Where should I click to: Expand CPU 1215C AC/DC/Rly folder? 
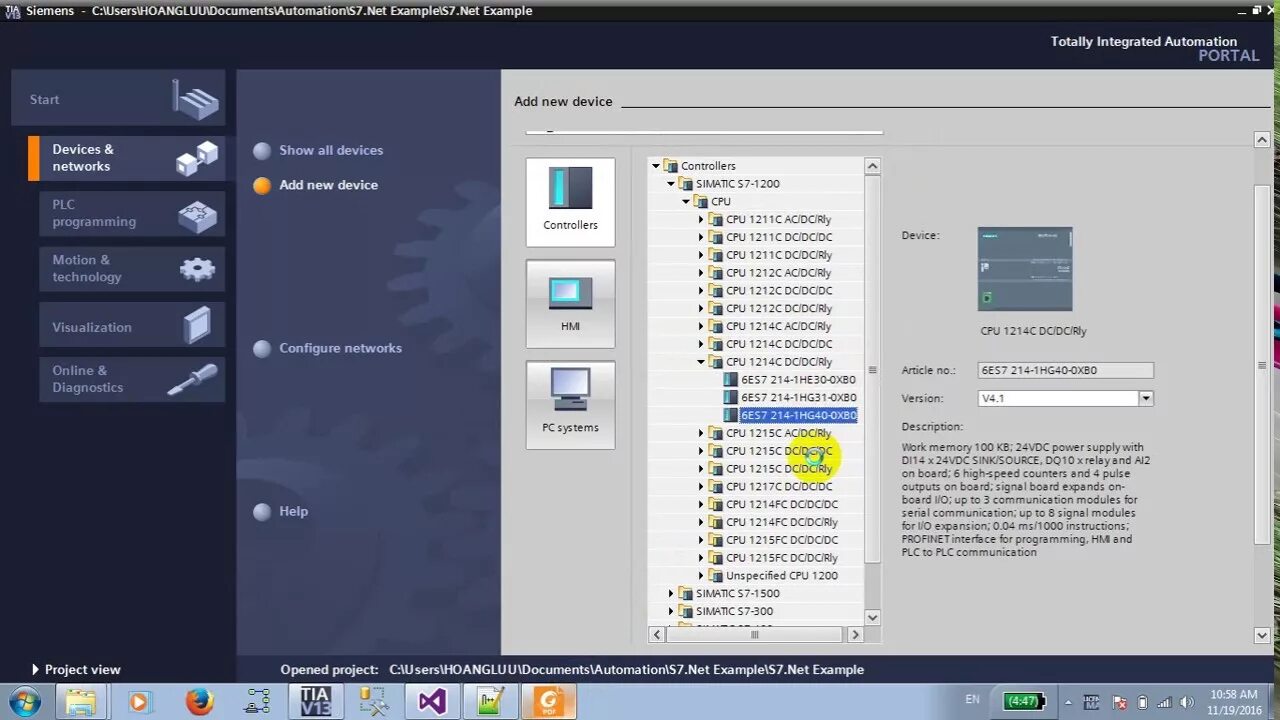(x=701, y=433)
